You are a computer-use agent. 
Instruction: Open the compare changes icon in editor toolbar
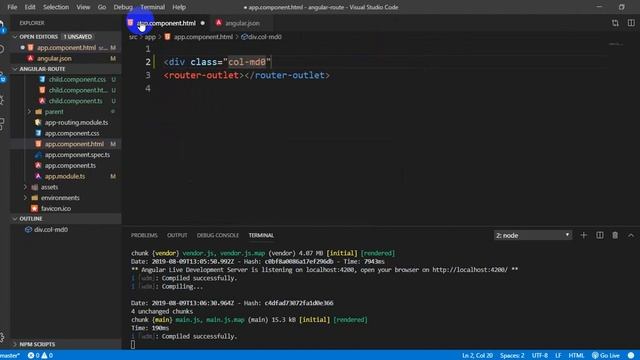point(615,23)
